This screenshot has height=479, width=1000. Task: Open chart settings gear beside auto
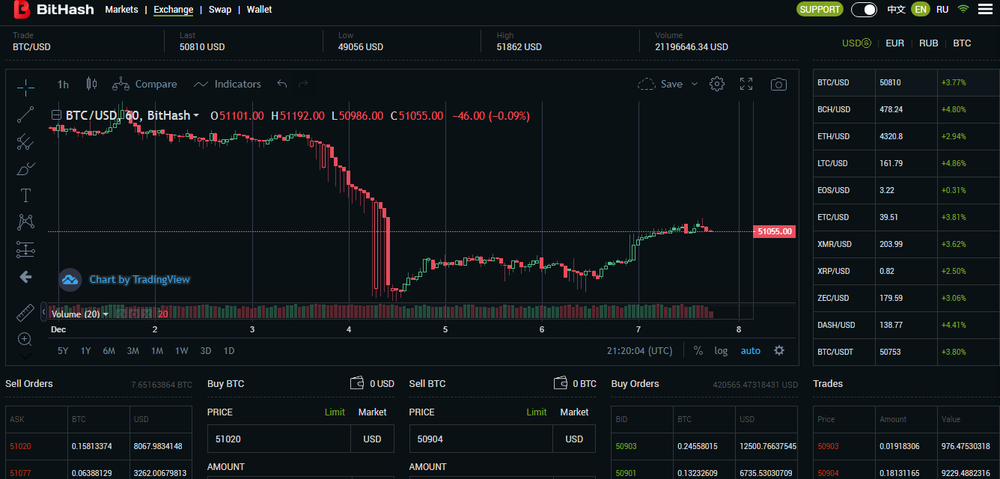pyautogui.click(x=779, y=350)
